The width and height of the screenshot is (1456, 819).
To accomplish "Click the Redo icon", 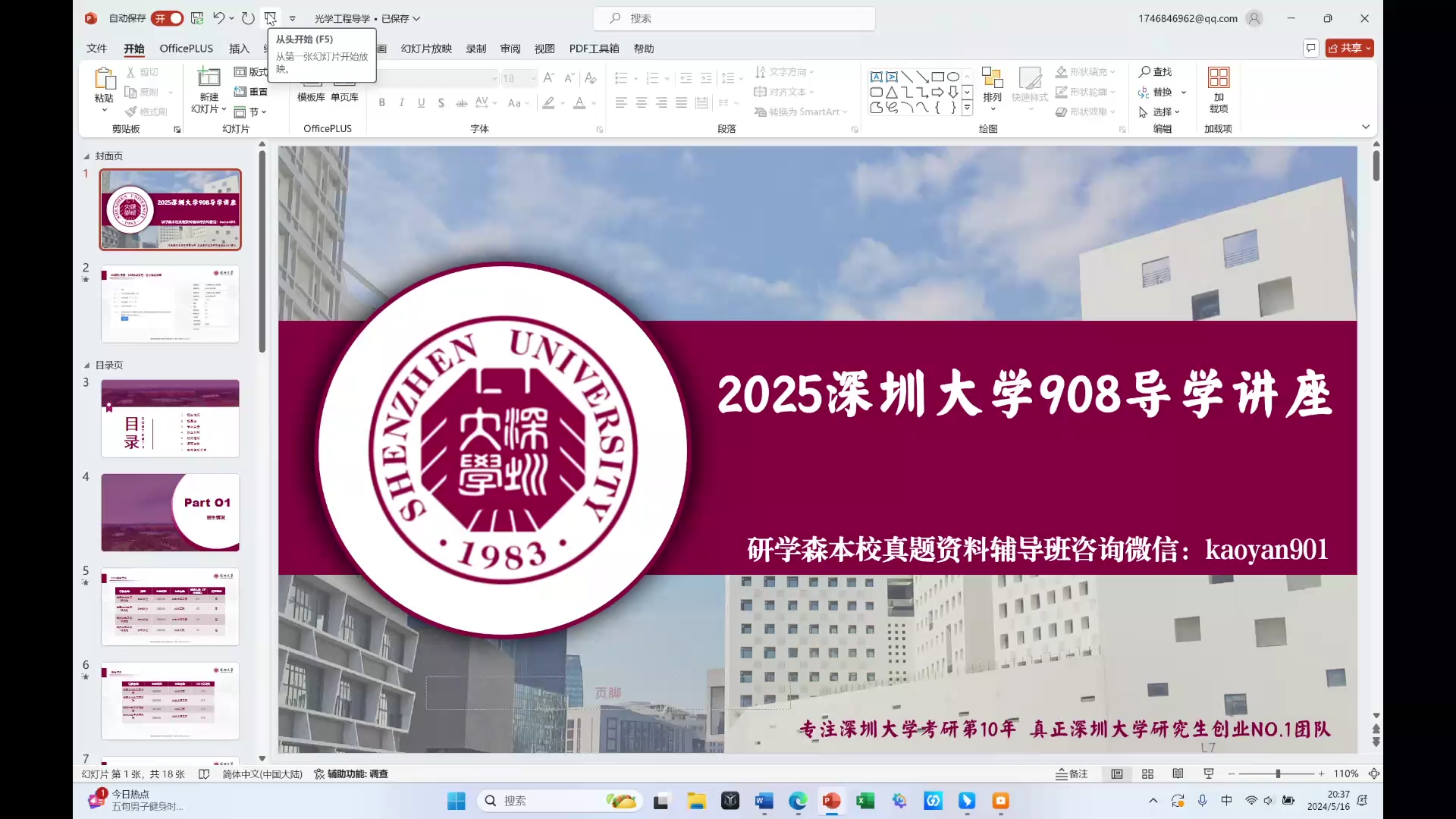I will pyautogui.click(x=248, y=18).
